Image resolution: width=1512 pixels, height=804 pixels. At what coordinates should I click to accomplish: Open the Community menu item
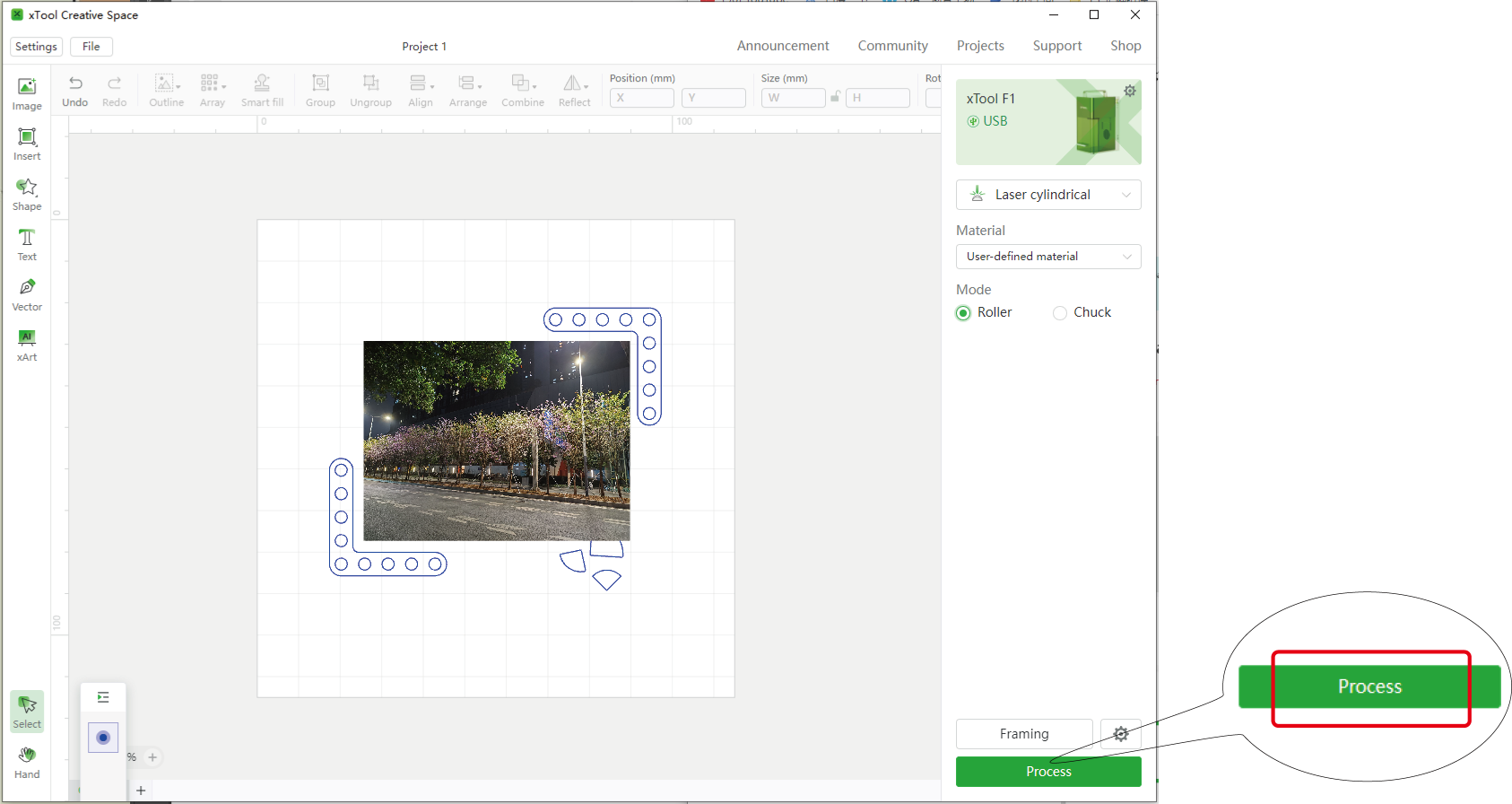(x=892, y=46)
